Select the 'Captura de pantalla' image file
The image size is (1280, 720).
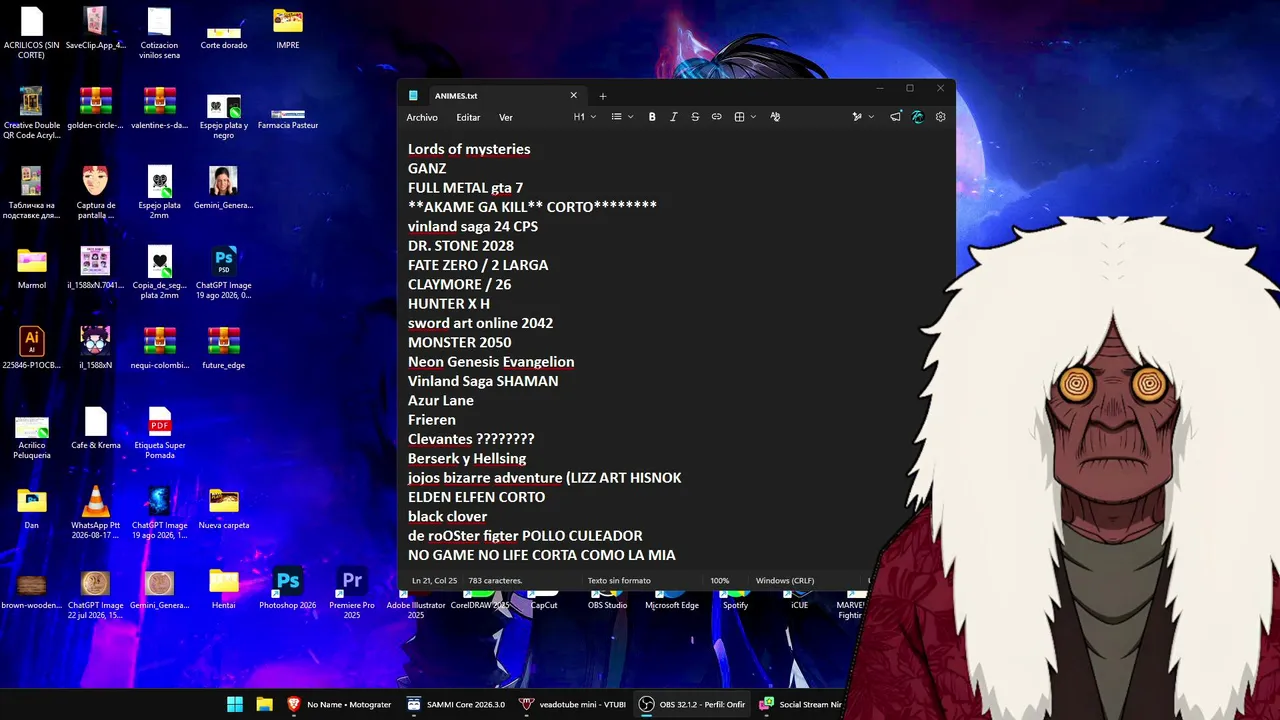point(96,194)
